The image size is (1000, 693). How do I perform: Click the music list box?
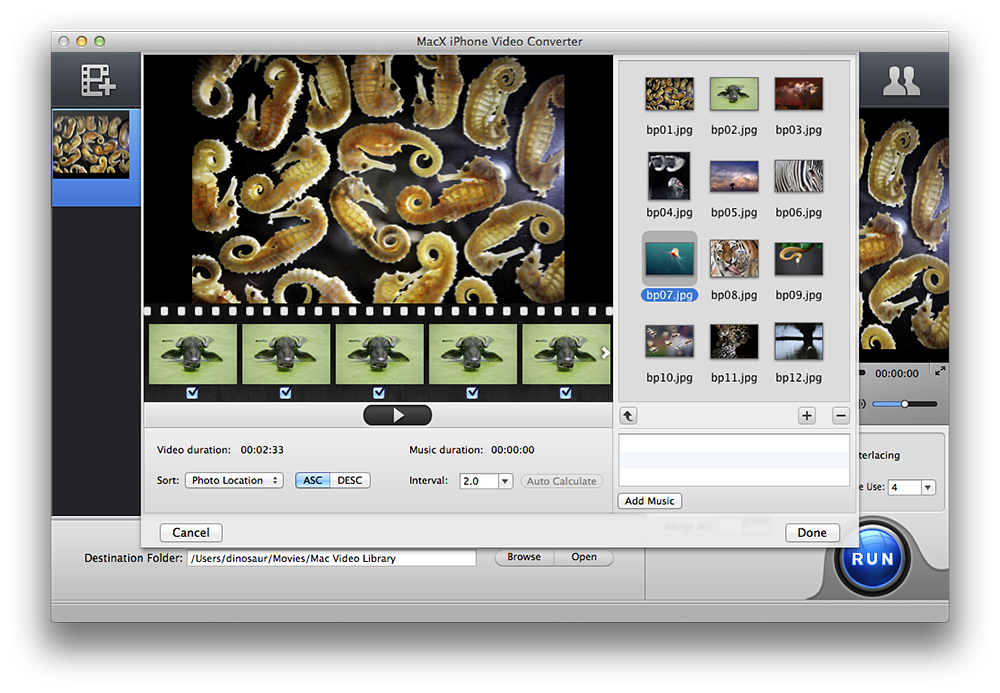coord(733,460)
